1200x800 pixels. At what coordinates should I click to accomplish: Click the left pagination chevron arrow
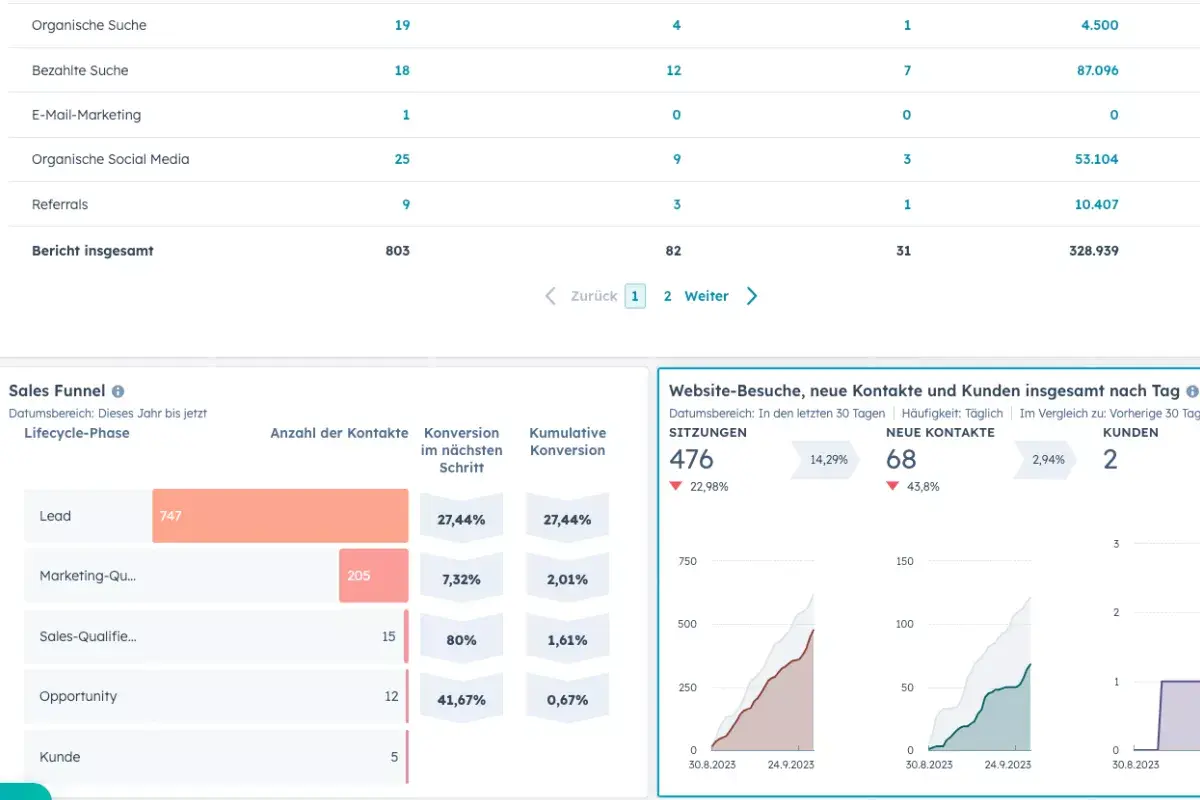pyautogui.click(x=549, y=296)
